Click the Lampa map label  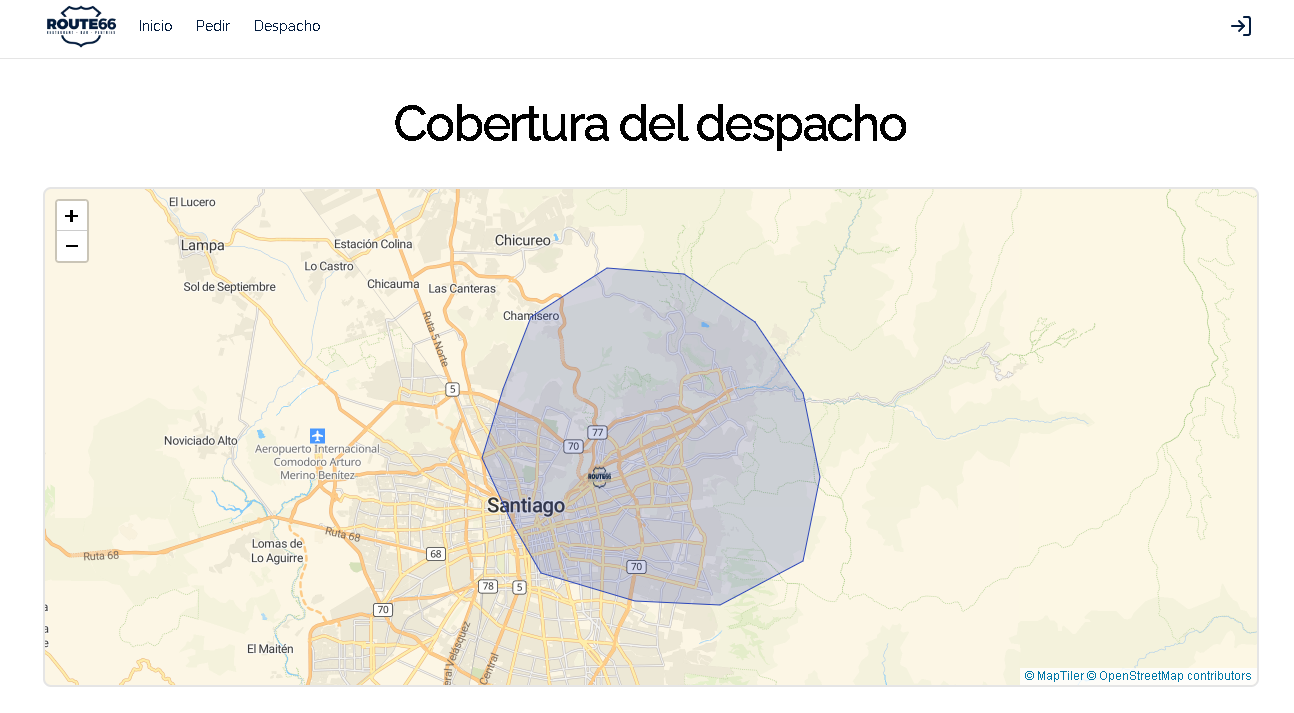point(203,245)
